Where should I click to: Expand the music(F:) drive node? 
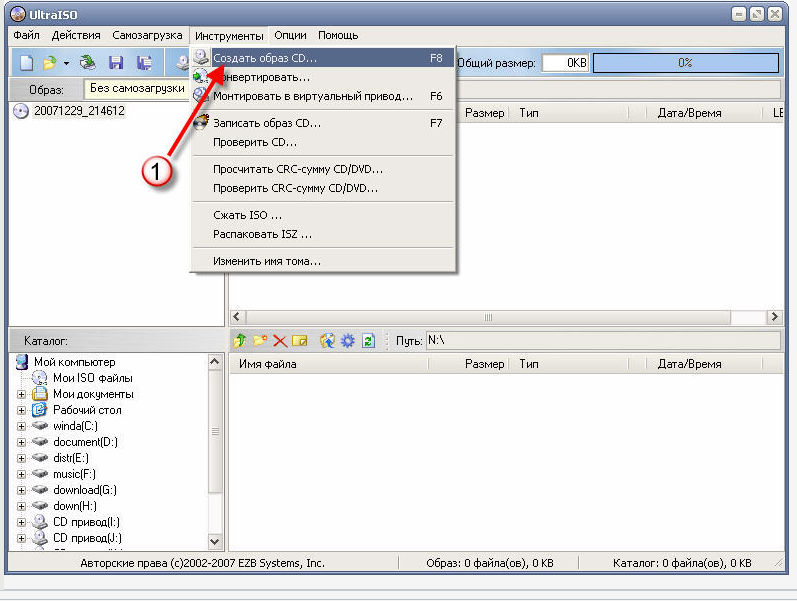tap(21, 474)
